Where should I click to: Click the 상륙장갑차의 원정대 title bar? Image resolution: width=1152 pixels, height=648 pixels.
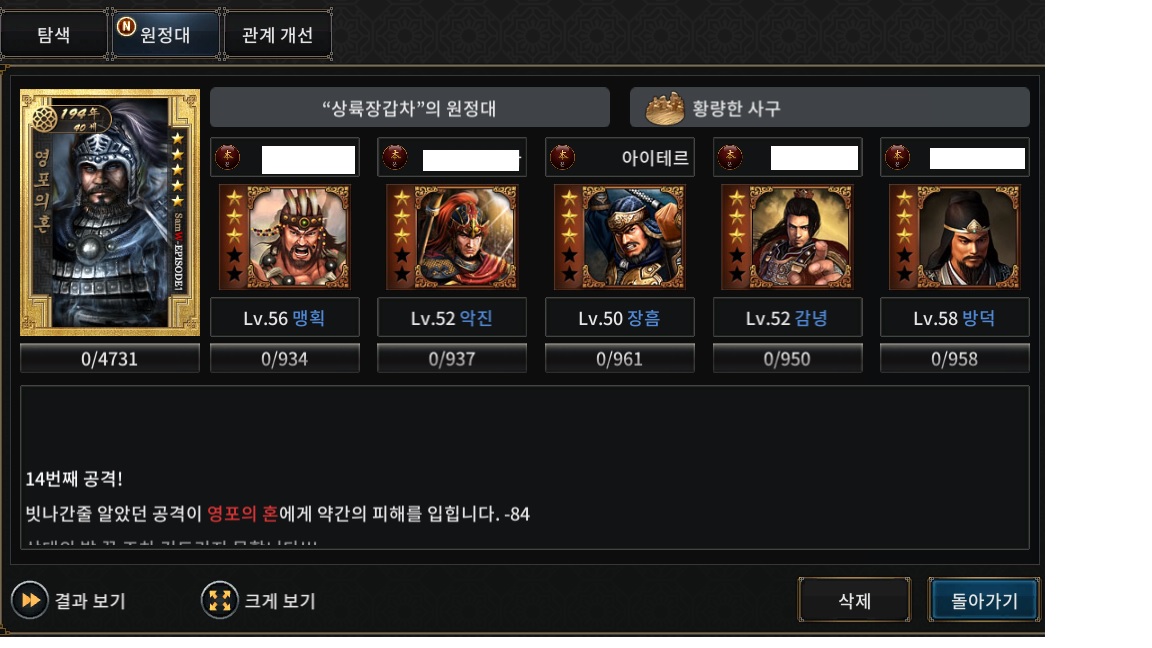point(410,108)
